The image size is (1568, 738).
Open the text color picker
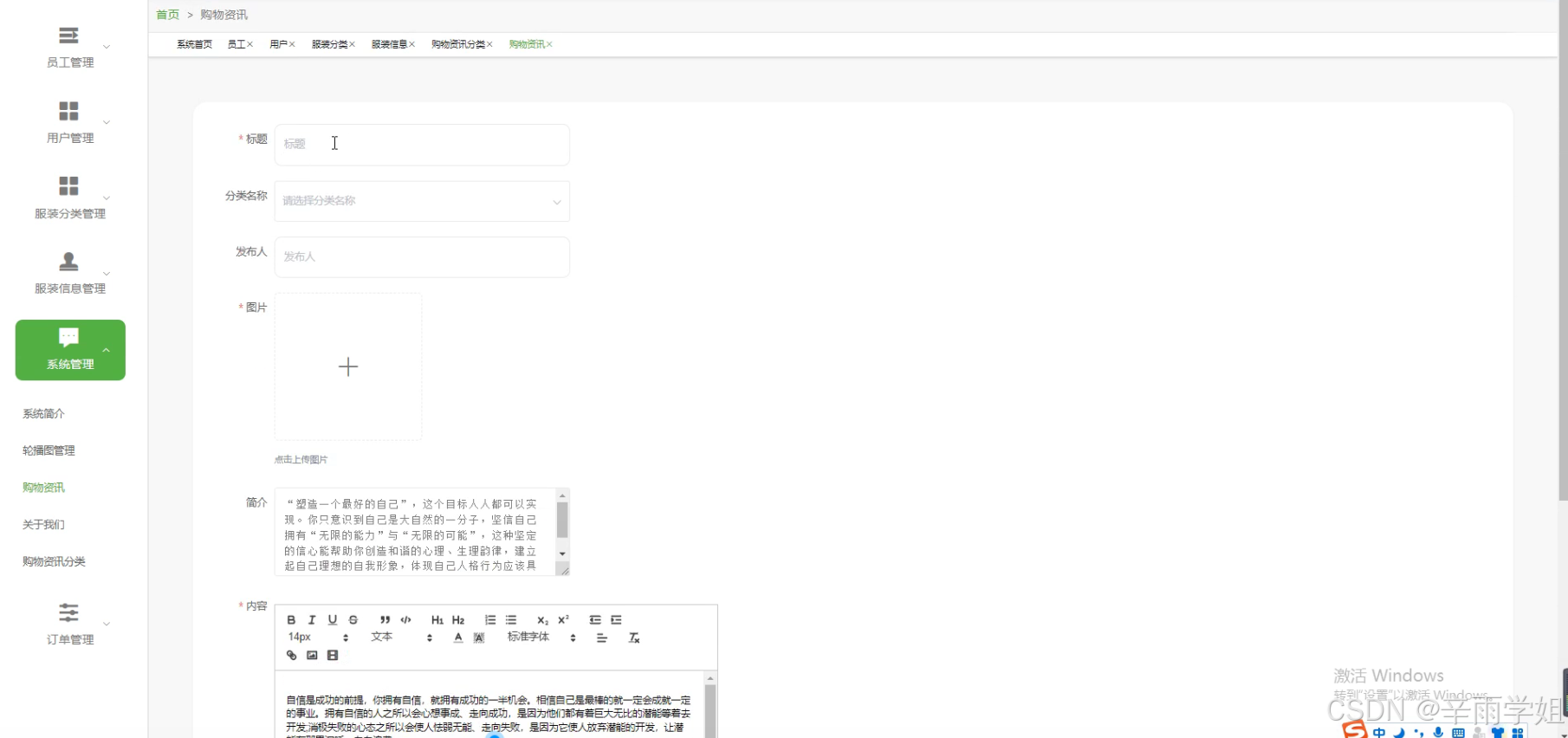[458, 638]
